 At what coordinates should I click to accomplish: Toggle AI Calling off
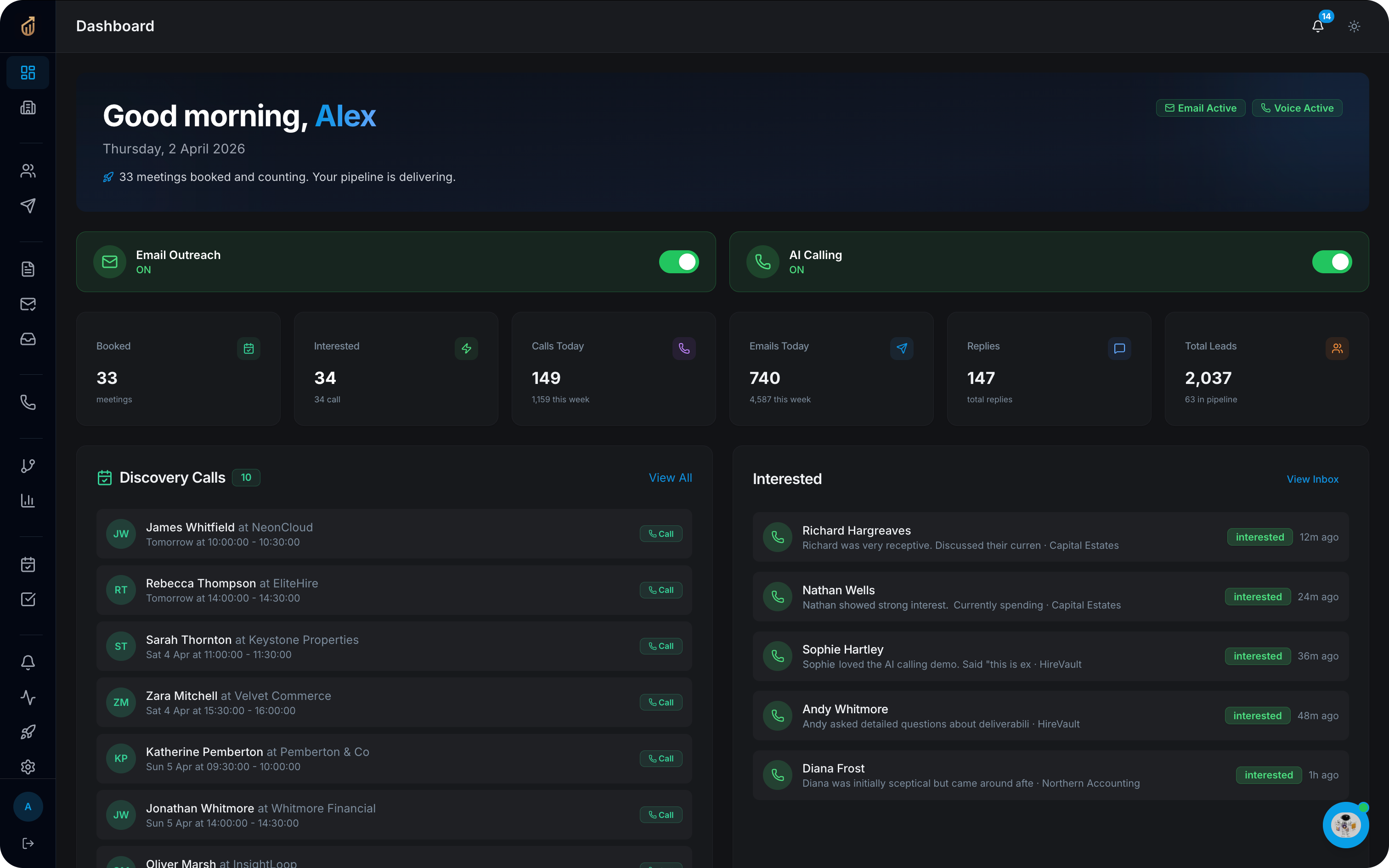pyautogui.click(x=1332, y=262)
